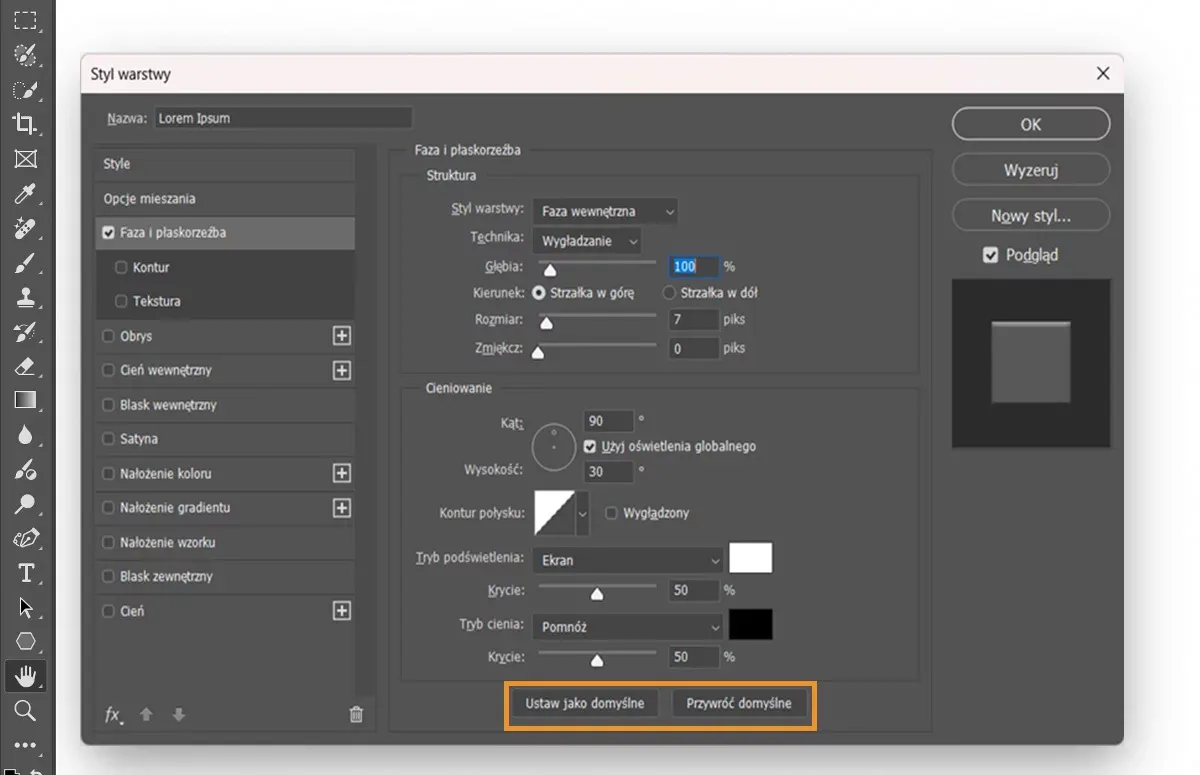Click the Ustaw jako domyślne button
The height and width of the screenshot is (775, 1200).
point(584,703)
